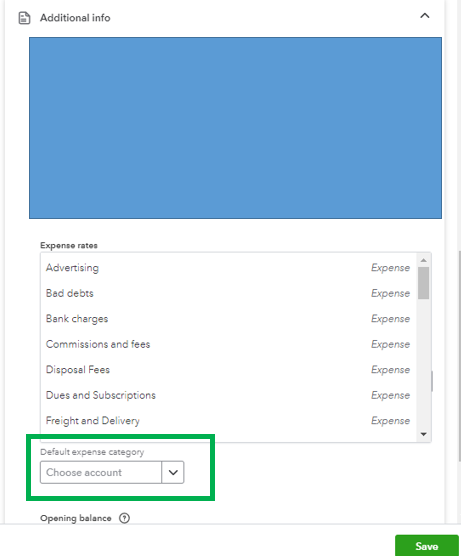Select Dues and Subscriptions account
This screenshot has width=461, height=556.
pyautogui.click(x=228, y=395)
